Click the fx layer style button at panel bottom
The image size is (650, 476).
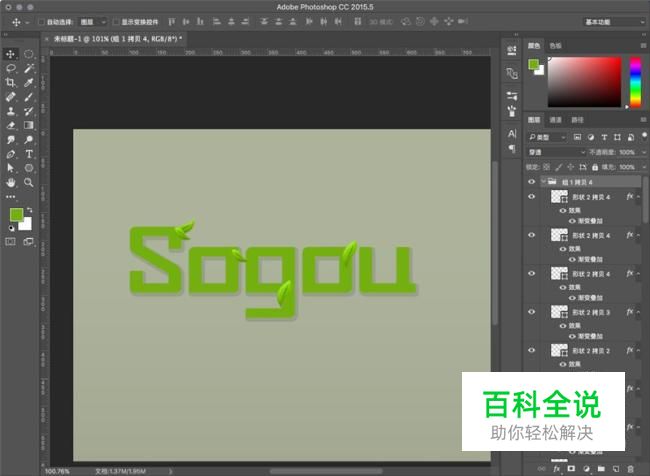(x=556, y=467)
